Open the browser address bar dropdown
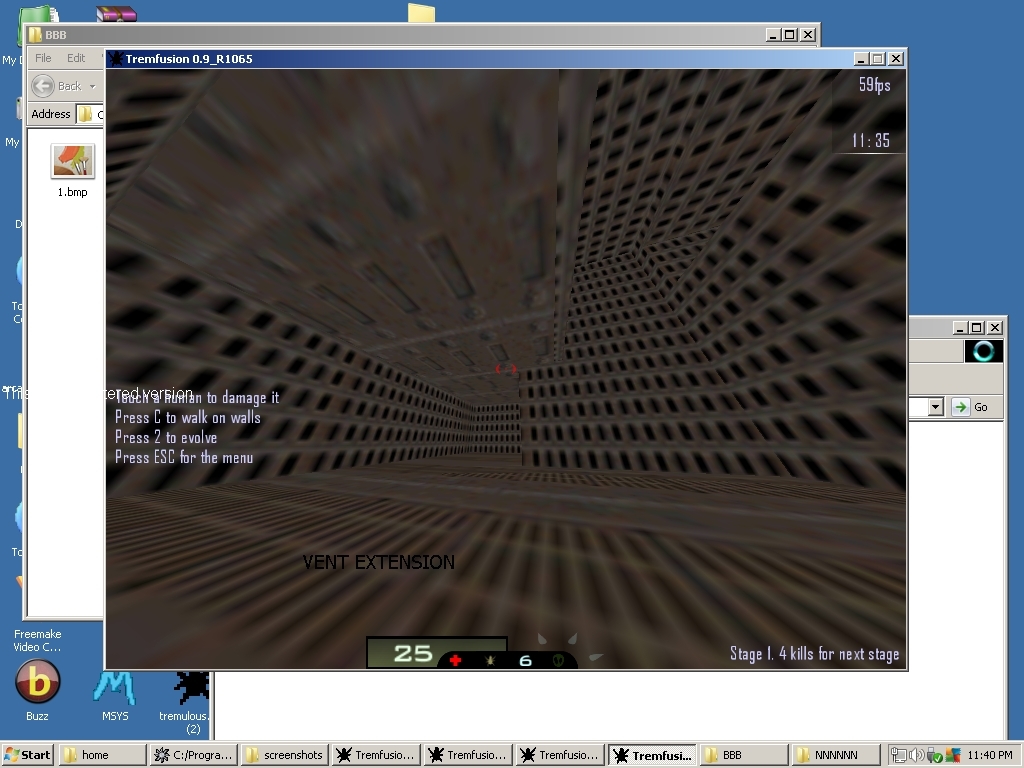1024x768 pixels. point(936,407)
